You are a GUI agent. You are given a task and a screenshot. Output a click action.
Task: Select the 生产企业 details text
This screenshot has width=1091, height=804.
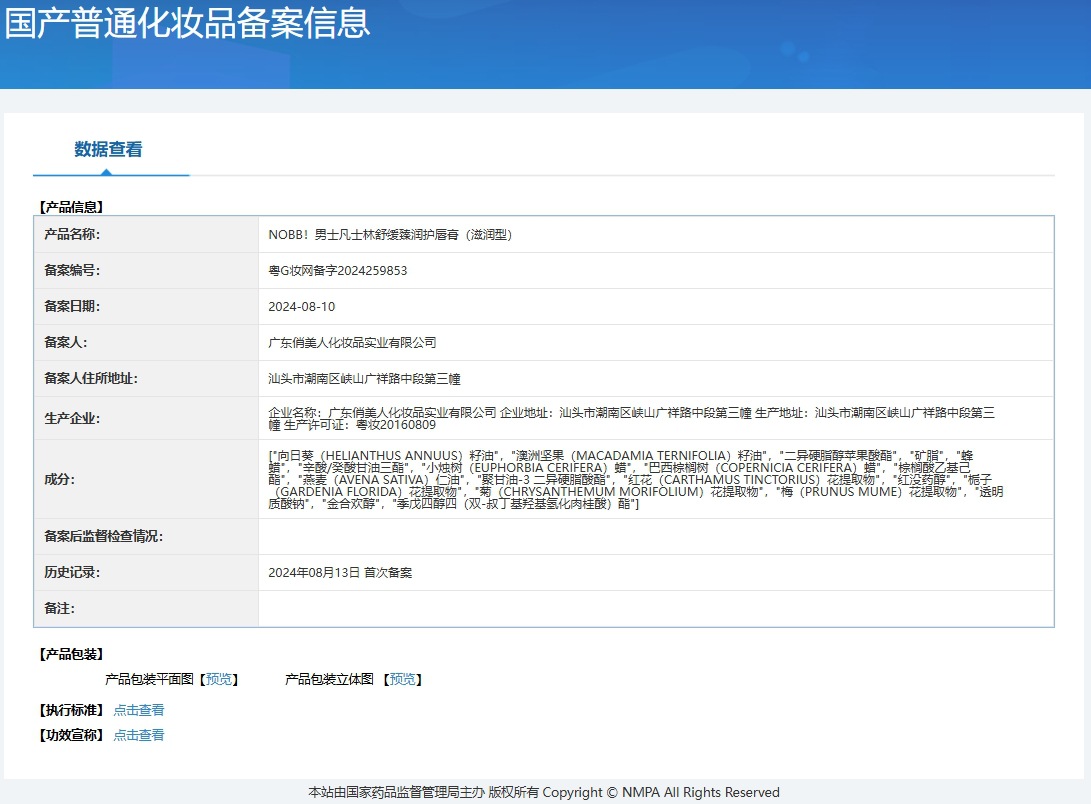[x=632, y=419]
